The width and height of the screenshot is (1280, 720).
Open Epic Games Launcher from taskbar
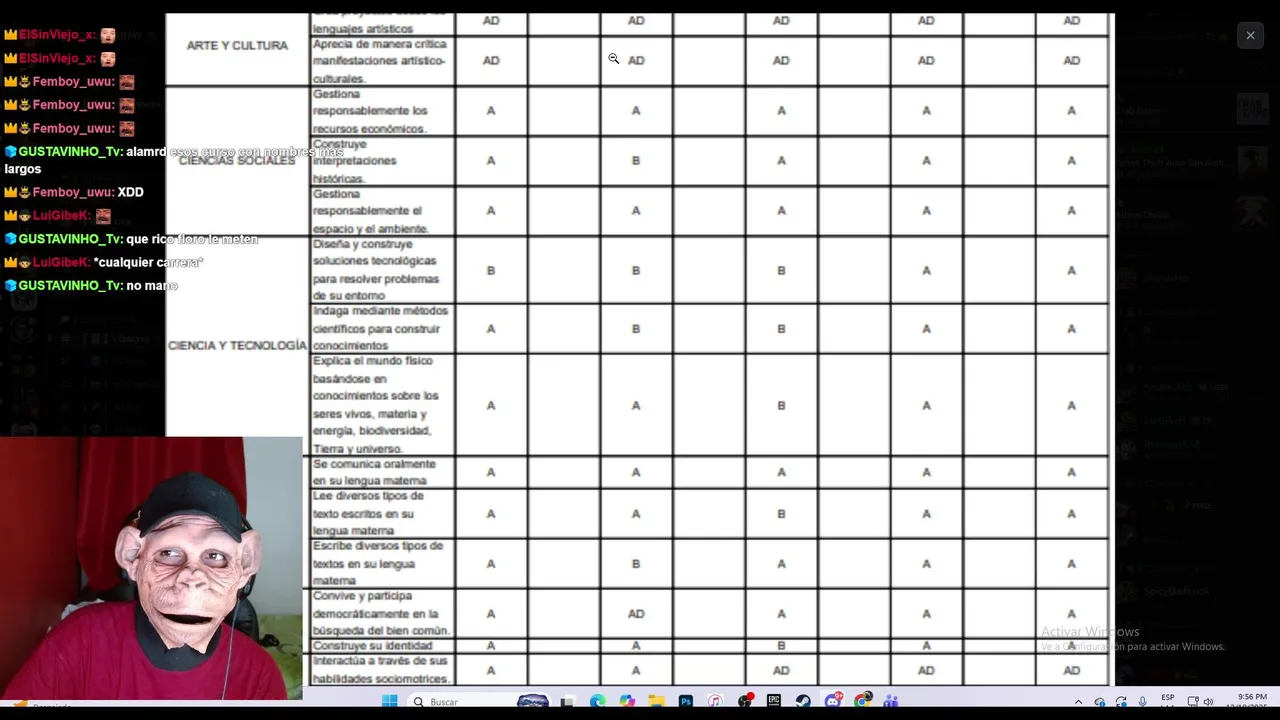point(774,702)
